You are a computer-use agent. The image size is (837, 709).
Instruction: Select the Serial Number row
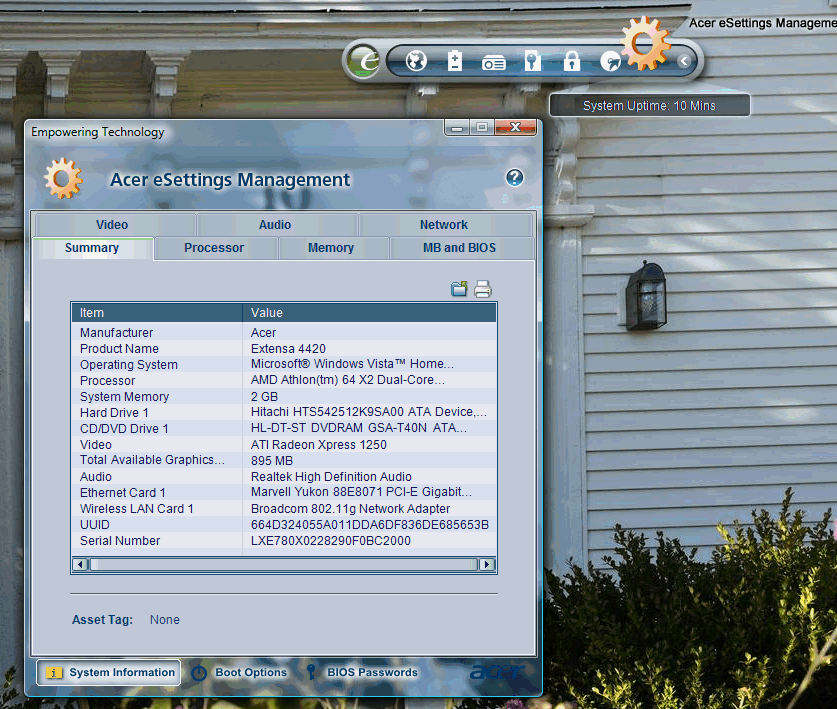click(x=284, y=540)
